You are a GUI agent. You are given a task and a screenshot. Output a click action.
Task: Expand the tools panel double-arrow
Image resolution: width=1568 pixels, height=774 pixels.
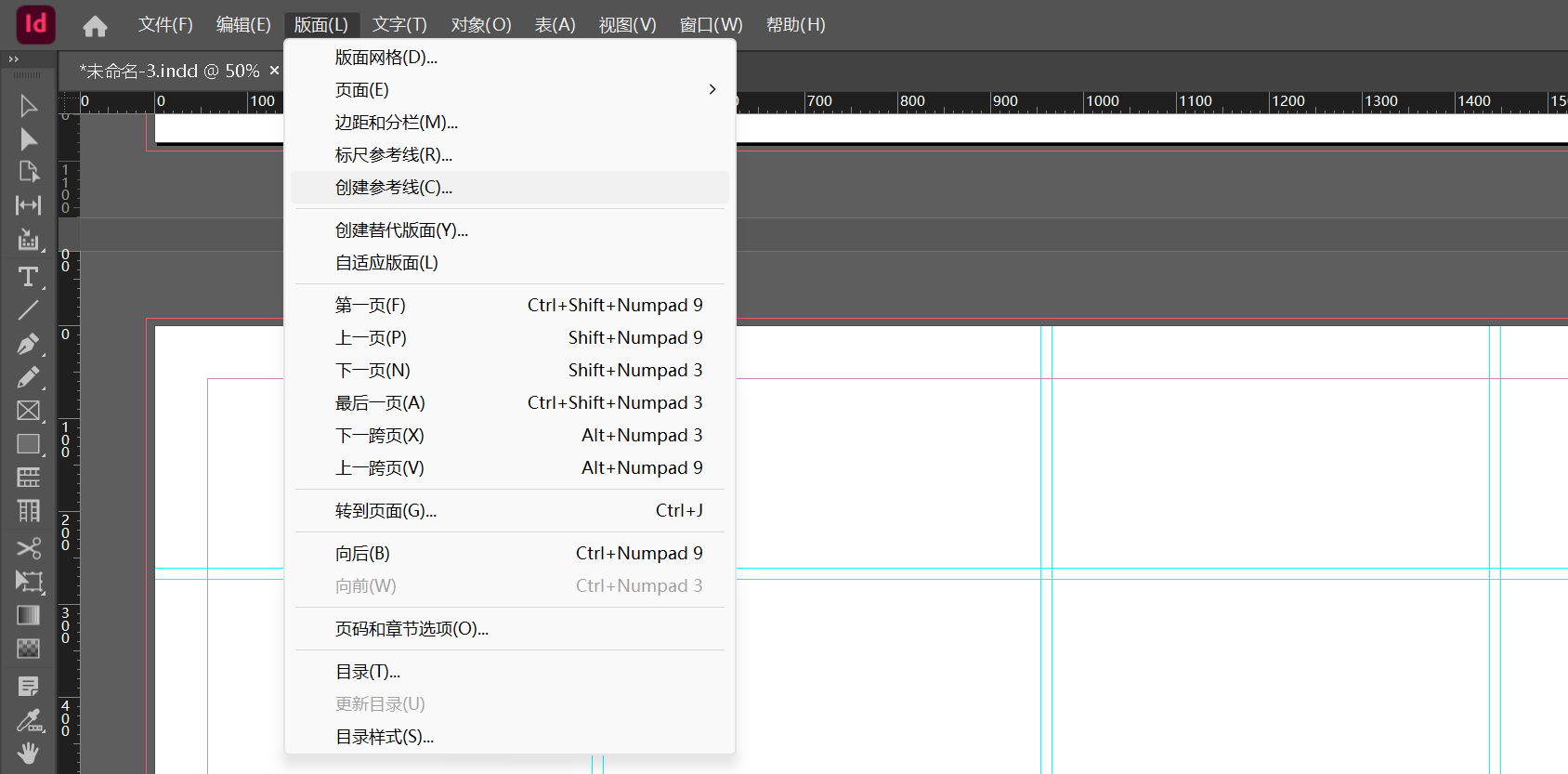[13, 59]
